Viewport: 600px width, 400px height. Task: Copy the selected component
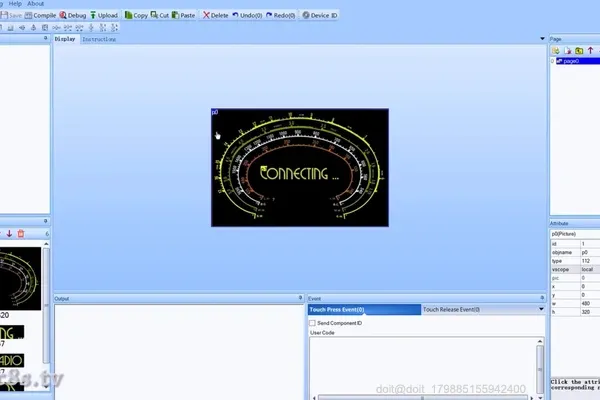pyautogui.click(x=136, y=15)
